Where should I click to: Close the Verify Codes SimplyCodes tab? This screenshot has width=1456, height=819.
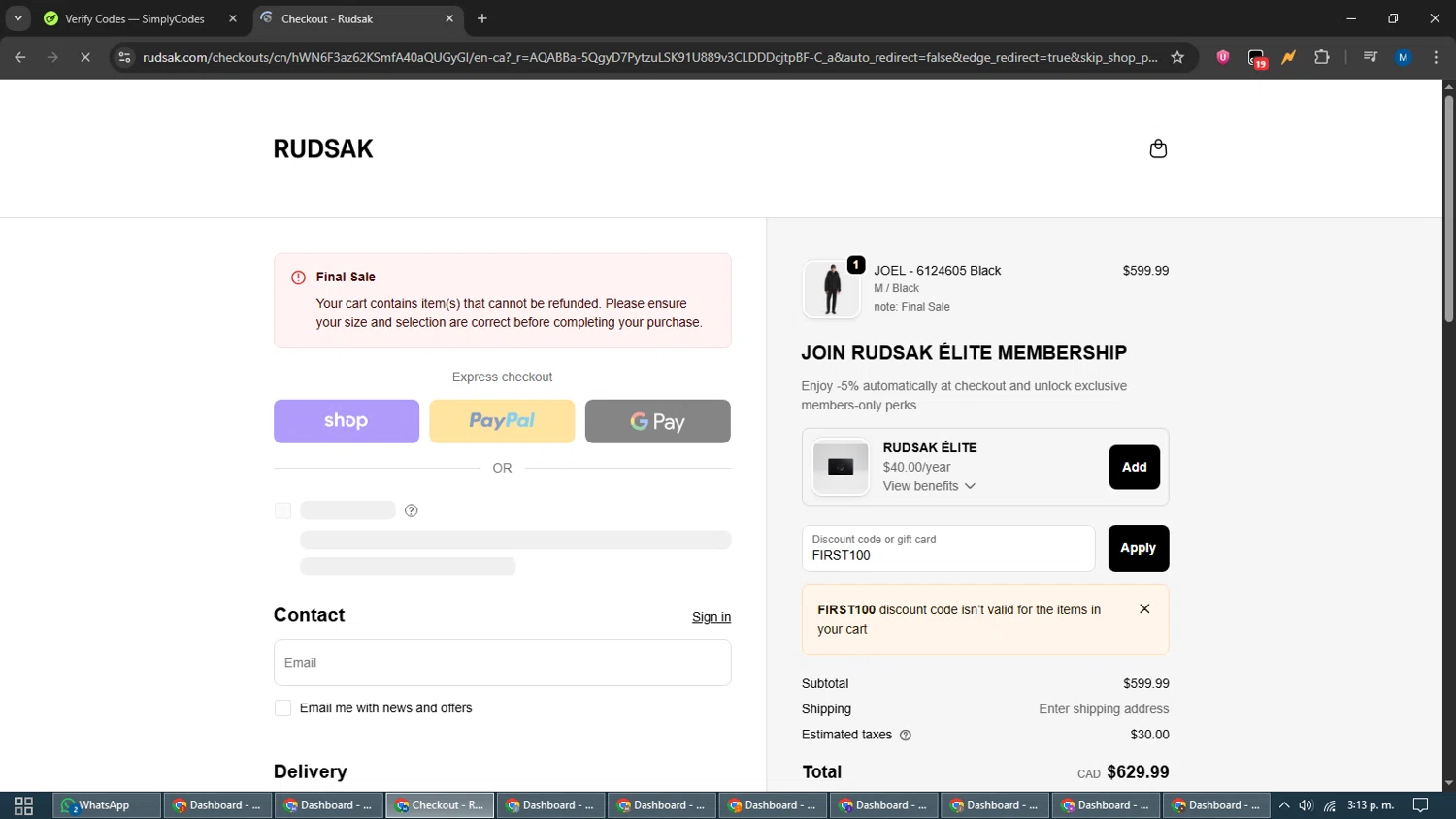(233, 18)
